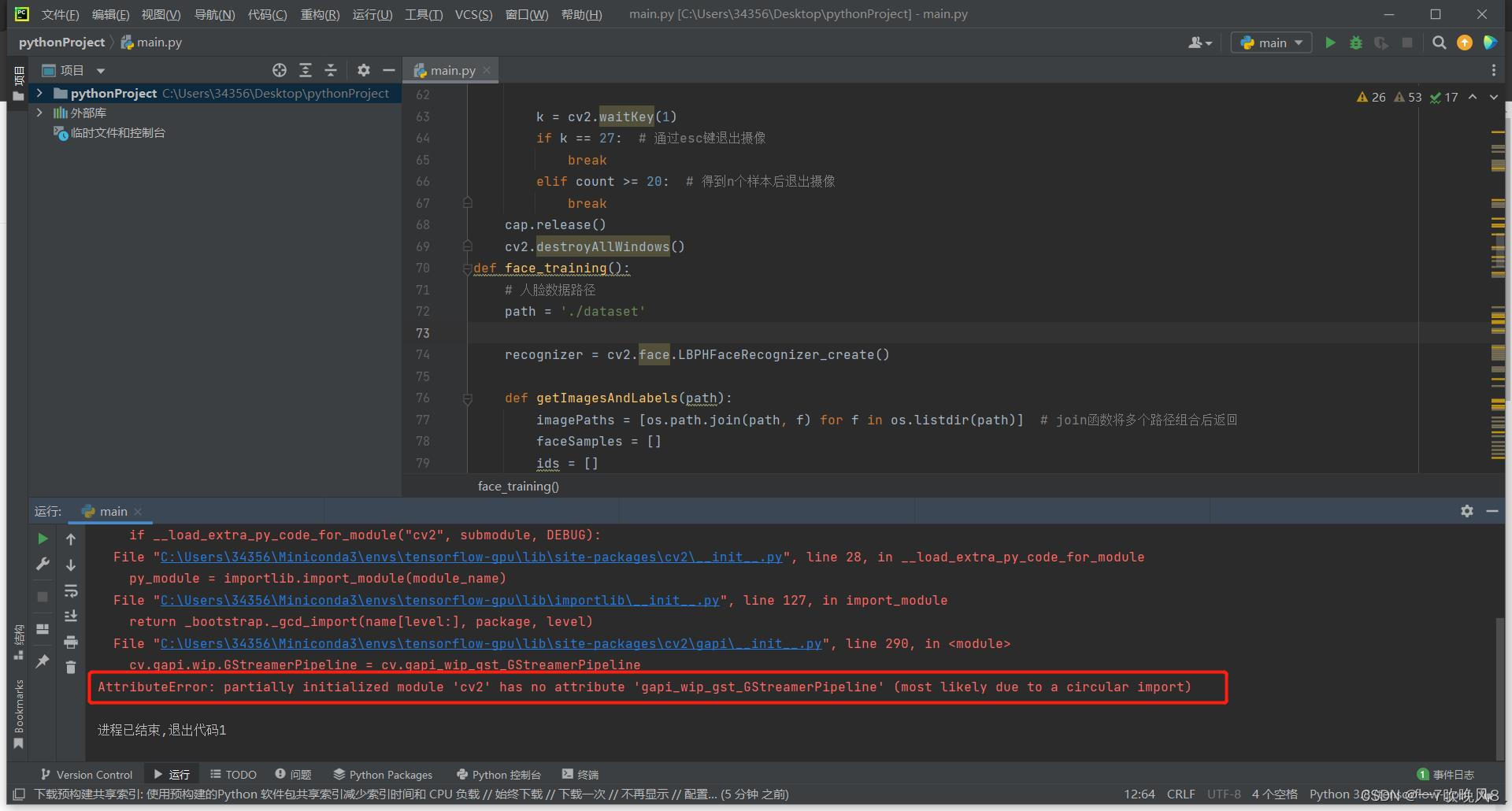Open the Python Packages tool window
Image resolution: width=1512 pixels, height=811 pixels.
click(383, 774)
